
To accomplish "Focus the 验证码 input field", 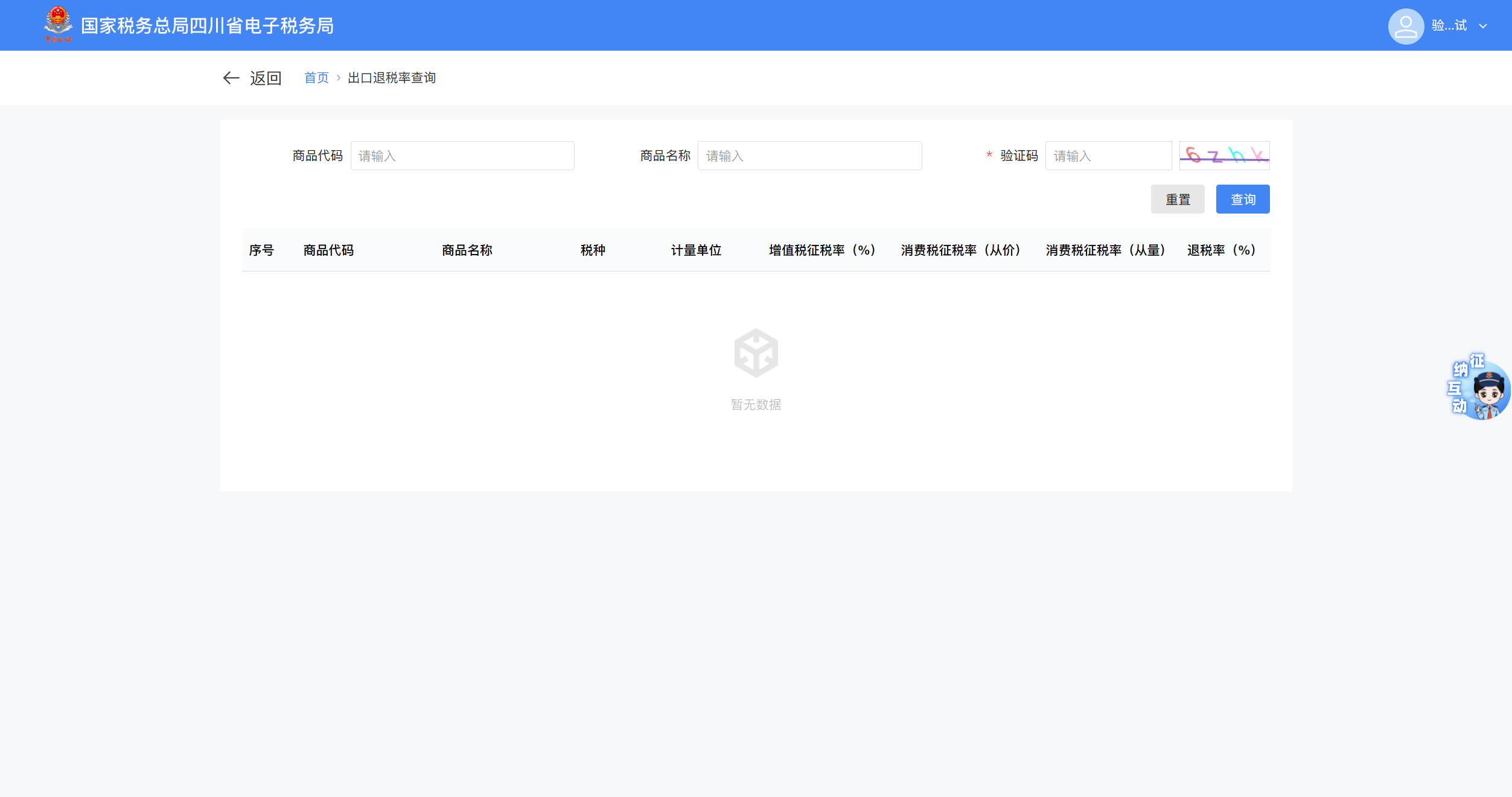I will pyautogui.click(x=1108, y=156).
